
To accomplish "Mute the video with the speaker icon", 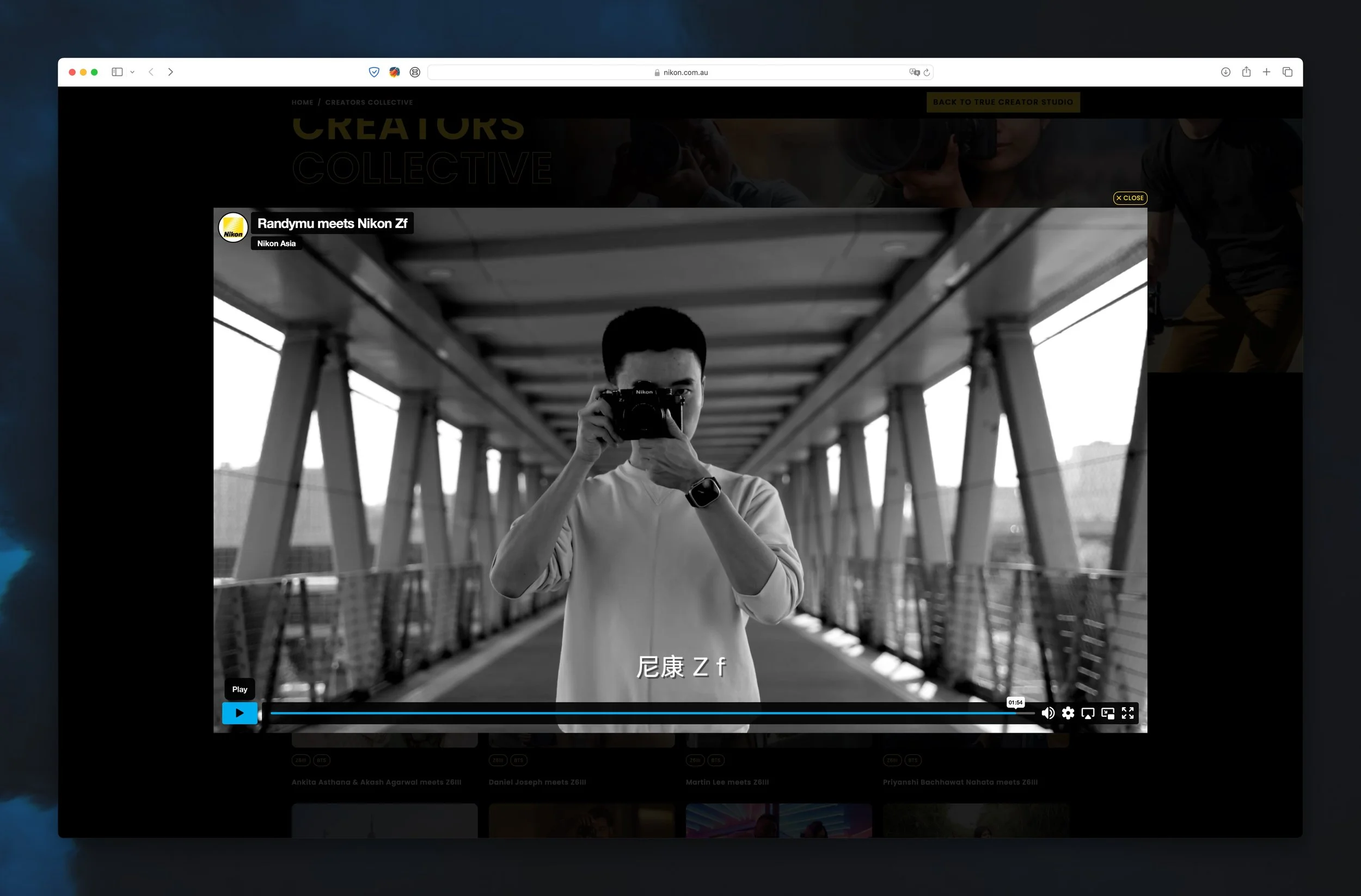I will click(x=1047, y=713).
